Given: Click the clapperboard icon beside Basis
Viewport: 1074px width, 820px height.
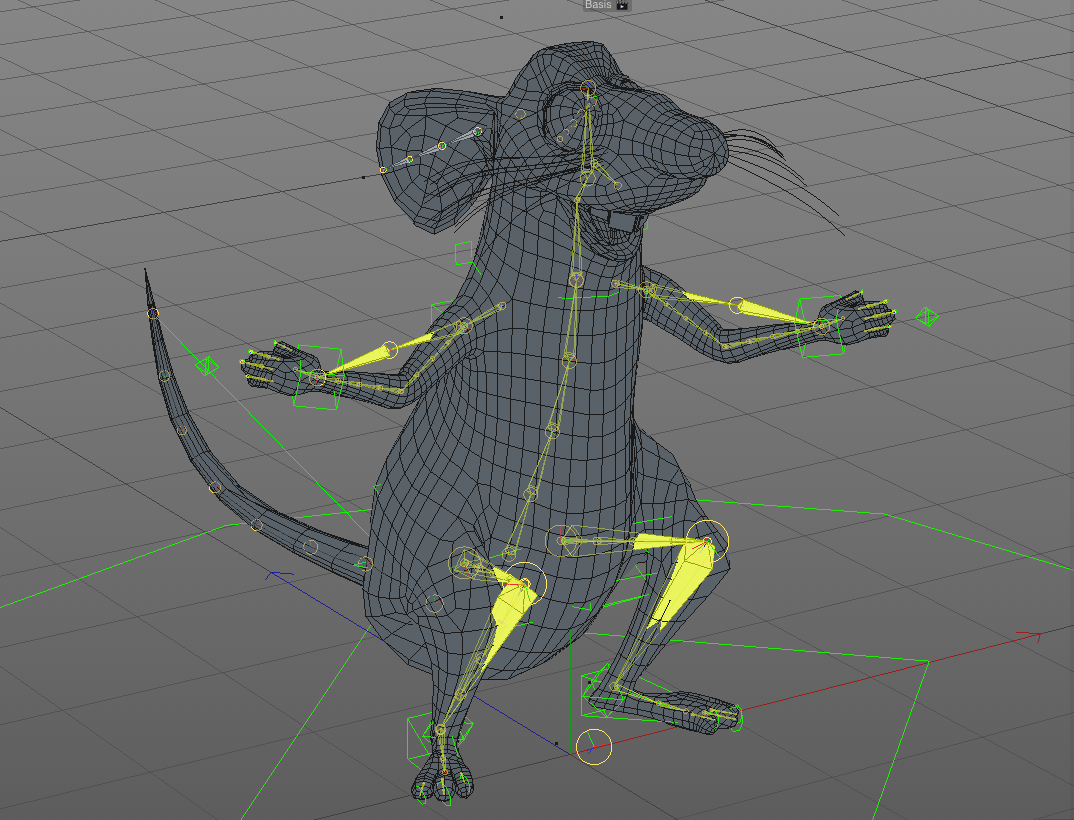Looking at the screenshot, I should tap(621, 5).
